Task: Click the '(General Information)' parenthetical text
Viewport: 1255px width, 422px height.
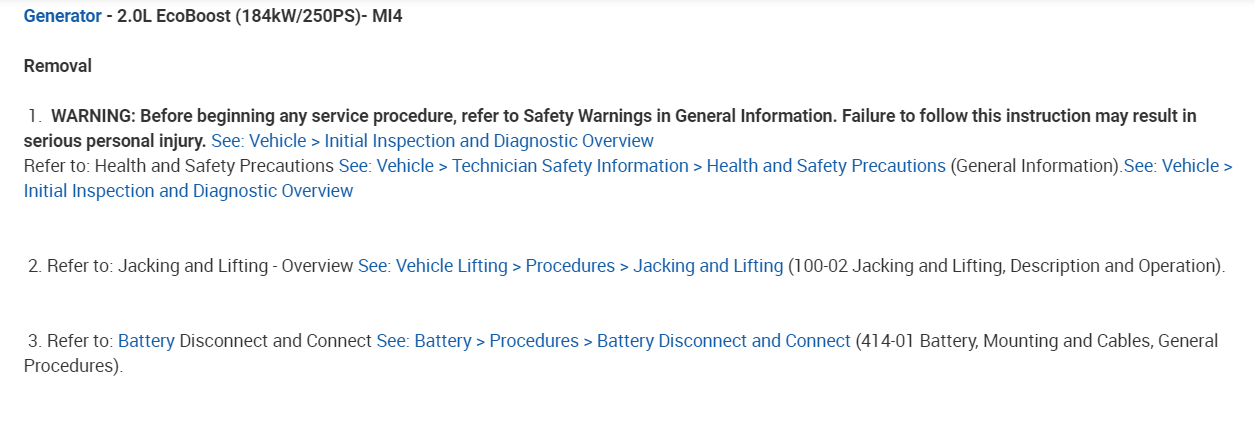Action: click(1035, 166)
